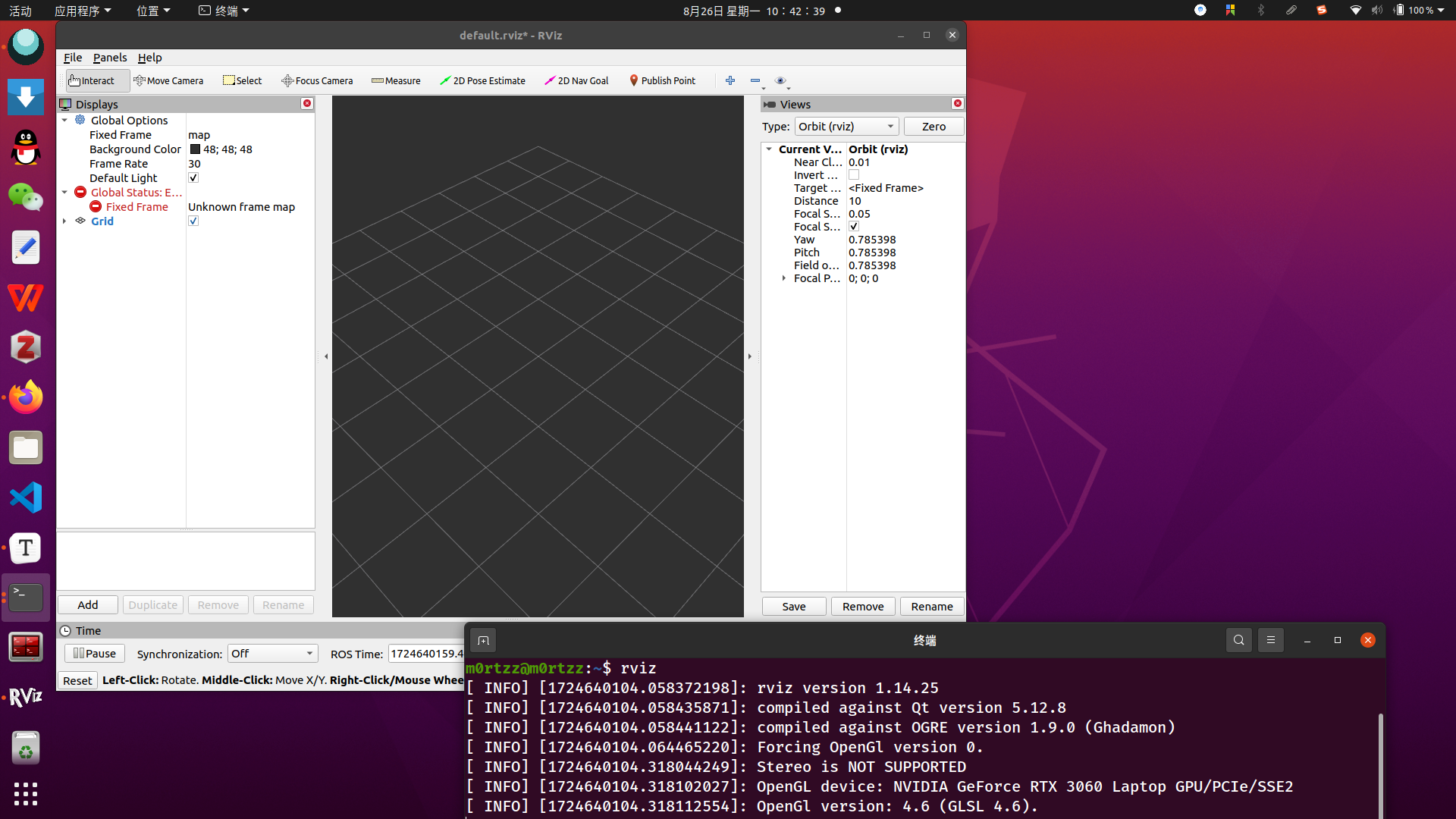Expand the Grid display tree item
This screenshot has height=819, width=1456.
(64, 221)
